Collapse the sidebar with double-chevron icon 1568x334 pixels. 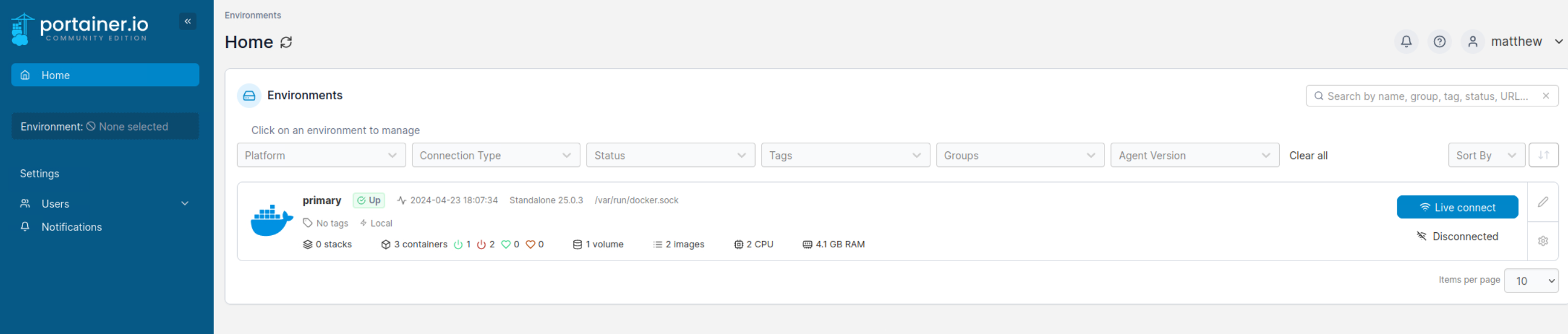(187, 21)
